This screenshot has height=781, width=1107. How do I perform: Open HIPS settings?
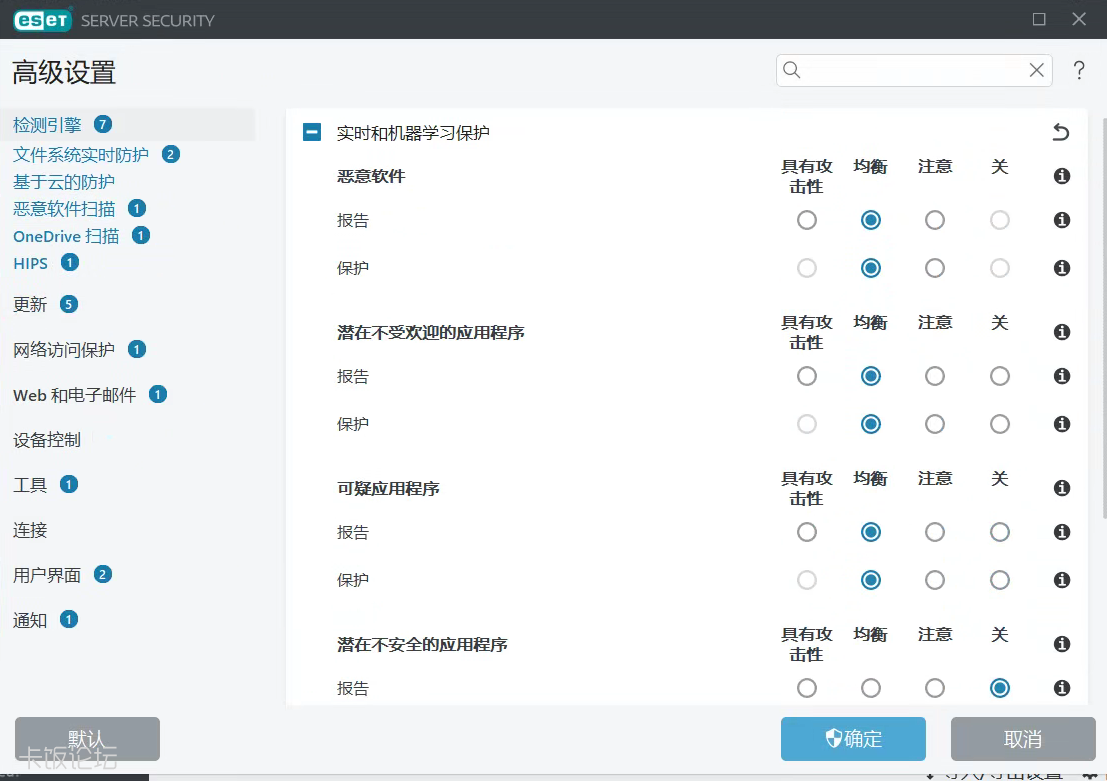click(x=30, y=263)
